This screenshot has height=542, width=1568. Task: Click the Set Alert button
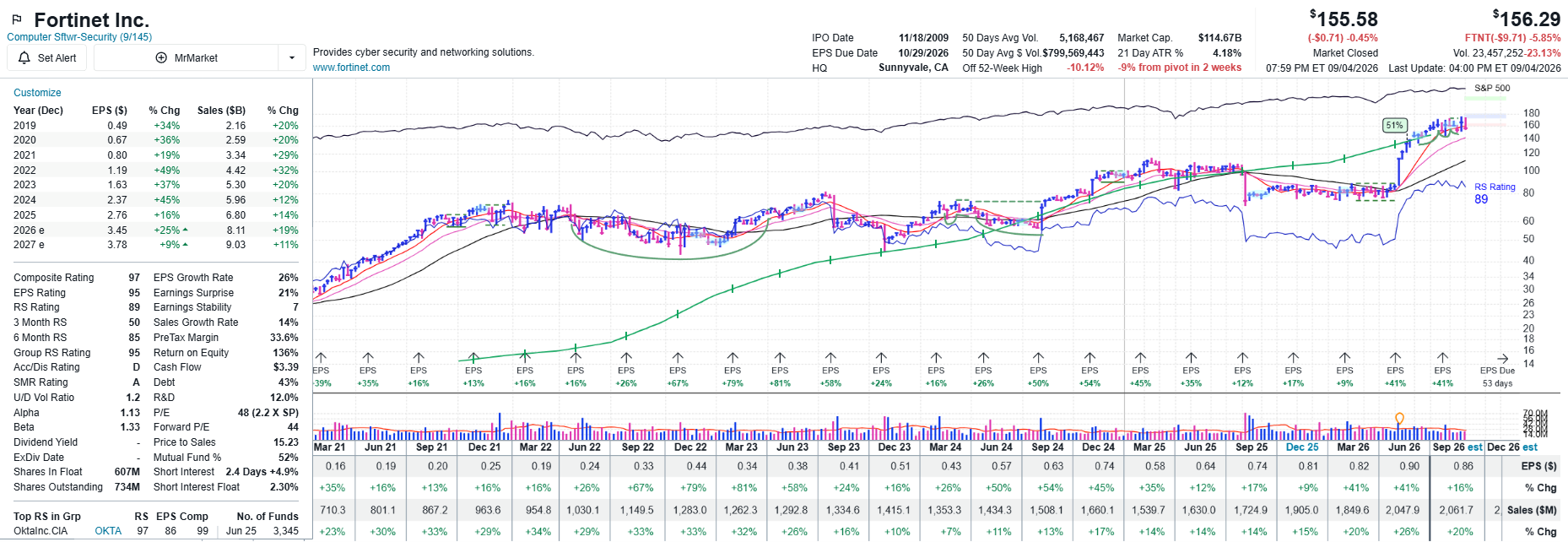47,58
